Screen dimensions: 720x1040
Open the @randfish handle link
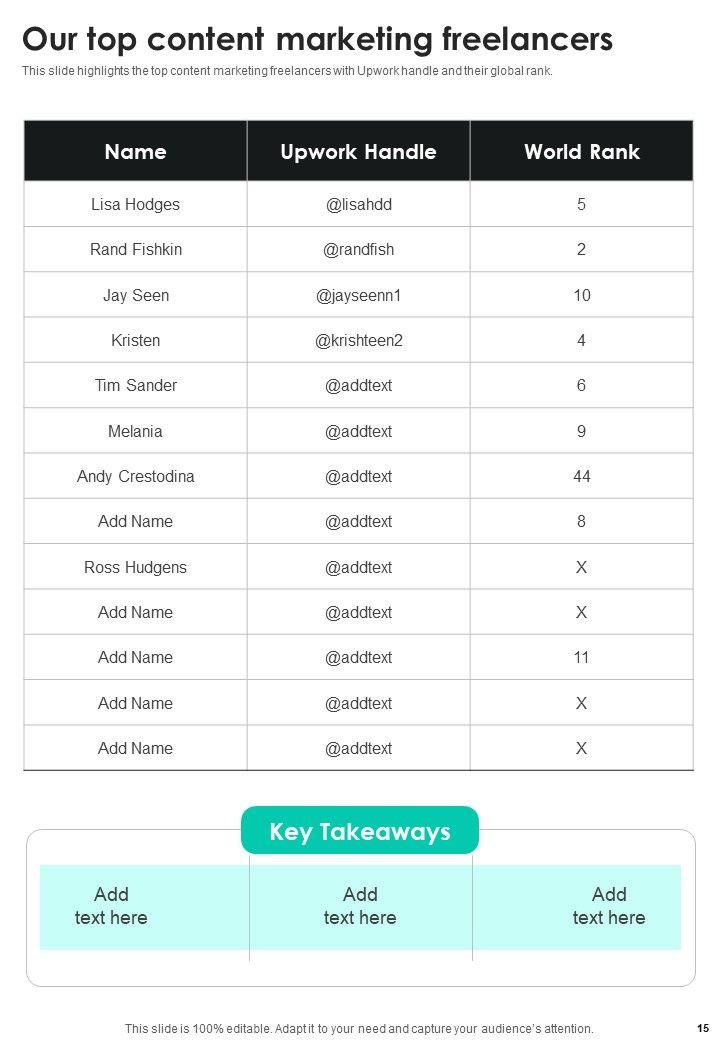pyautogui.click(x=358, y=249)
